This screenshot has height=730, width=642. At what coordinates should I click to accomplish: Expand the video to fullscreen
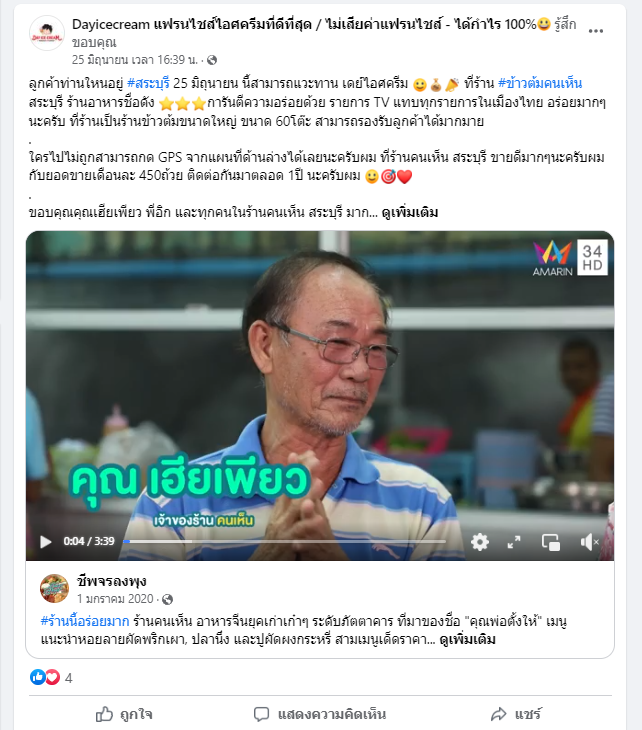(514, 542)
